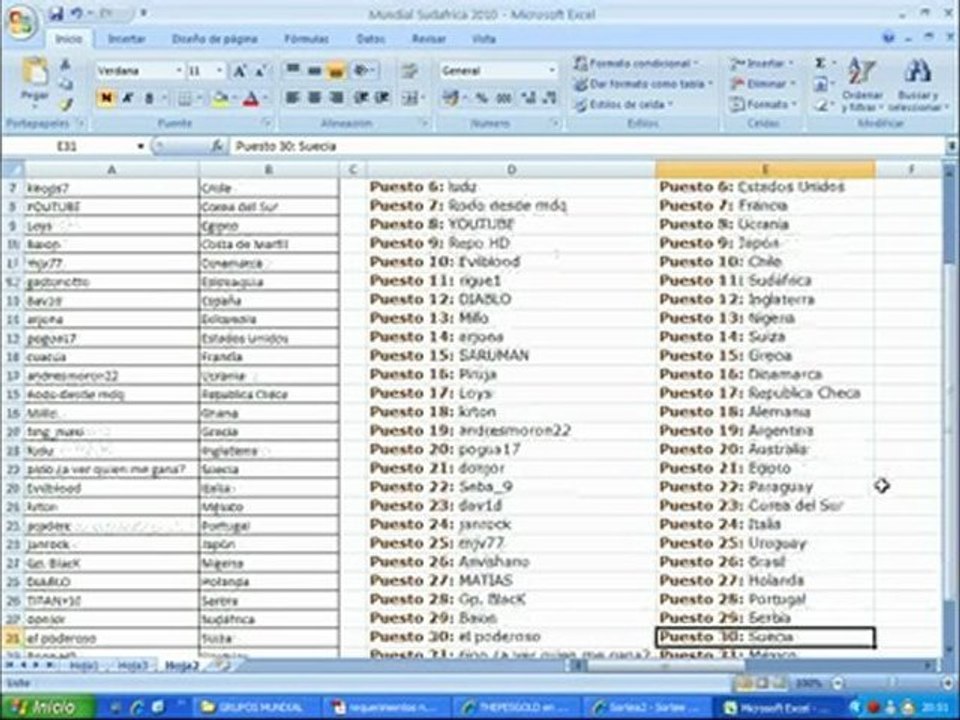This screenshot has width=960, height=720.
Task: Click the Windows Inicio start button
Action: coord(48,707)
